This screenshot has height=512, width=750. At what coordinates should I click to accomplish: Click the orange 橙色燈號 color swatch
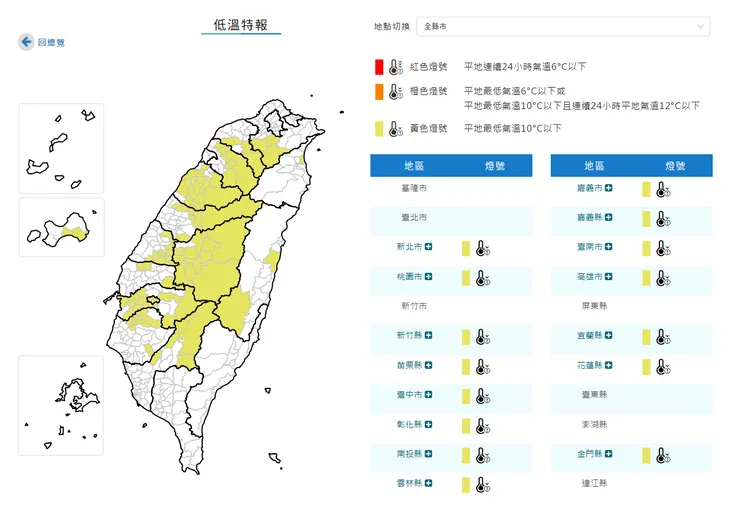379,91
